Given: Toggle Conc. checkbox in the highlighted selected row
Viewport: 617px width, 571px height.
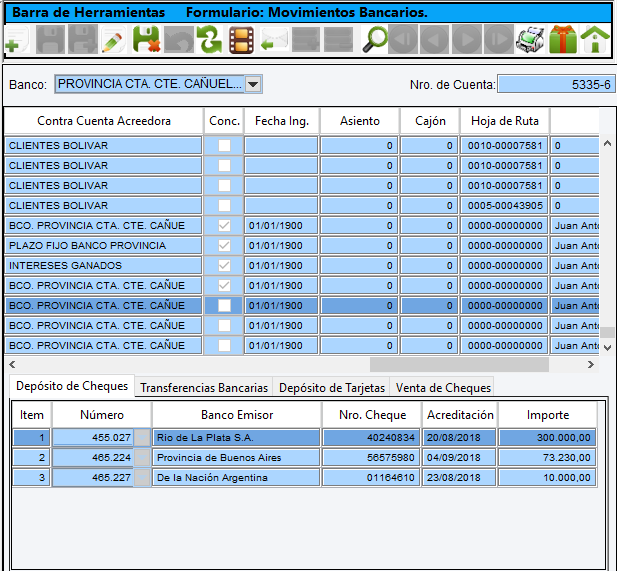Looking at the screenshot, I should (224, 305).
